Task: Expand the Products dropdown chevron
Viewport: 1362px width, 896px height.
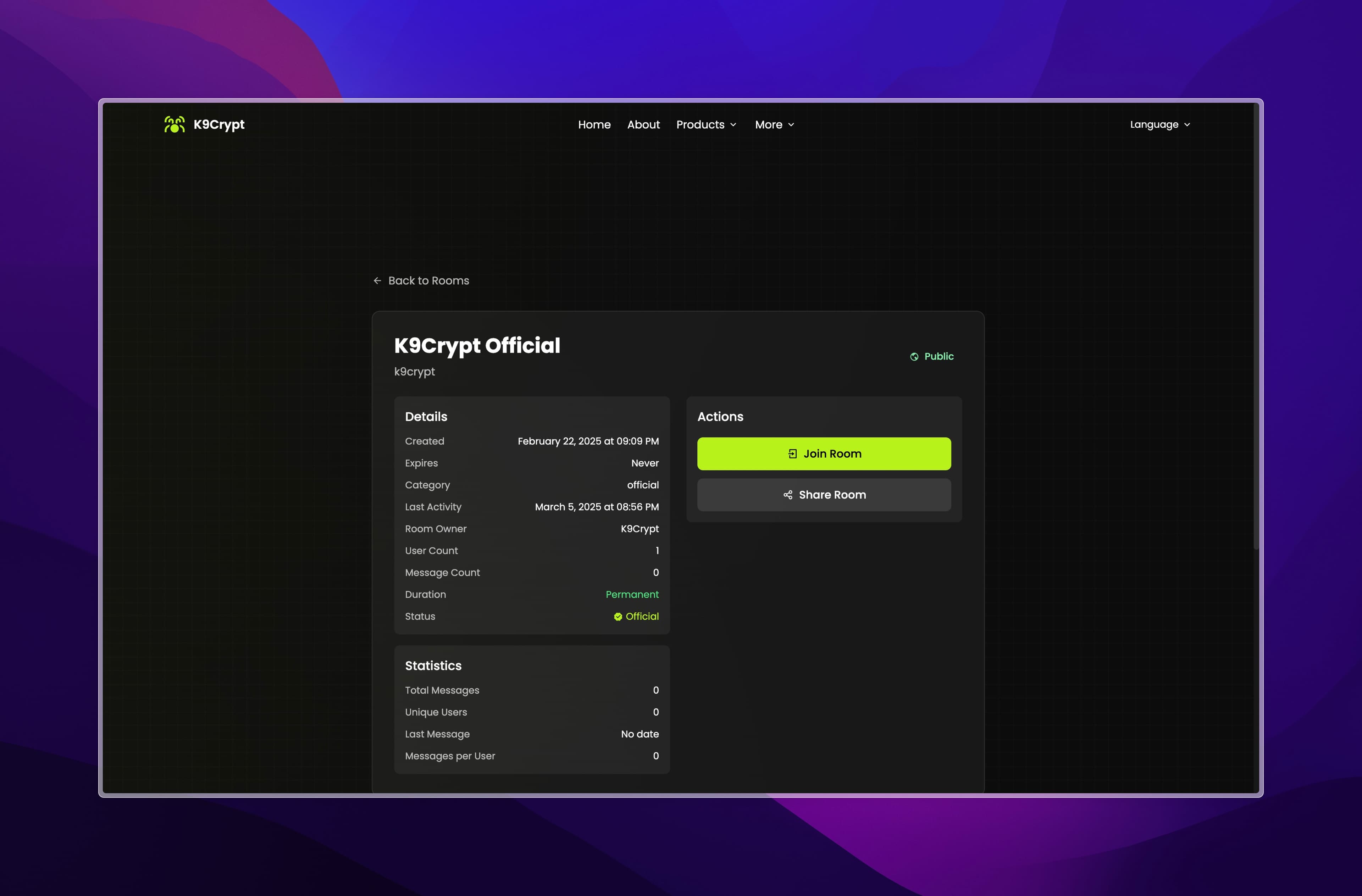Action: tap(733, 125)
